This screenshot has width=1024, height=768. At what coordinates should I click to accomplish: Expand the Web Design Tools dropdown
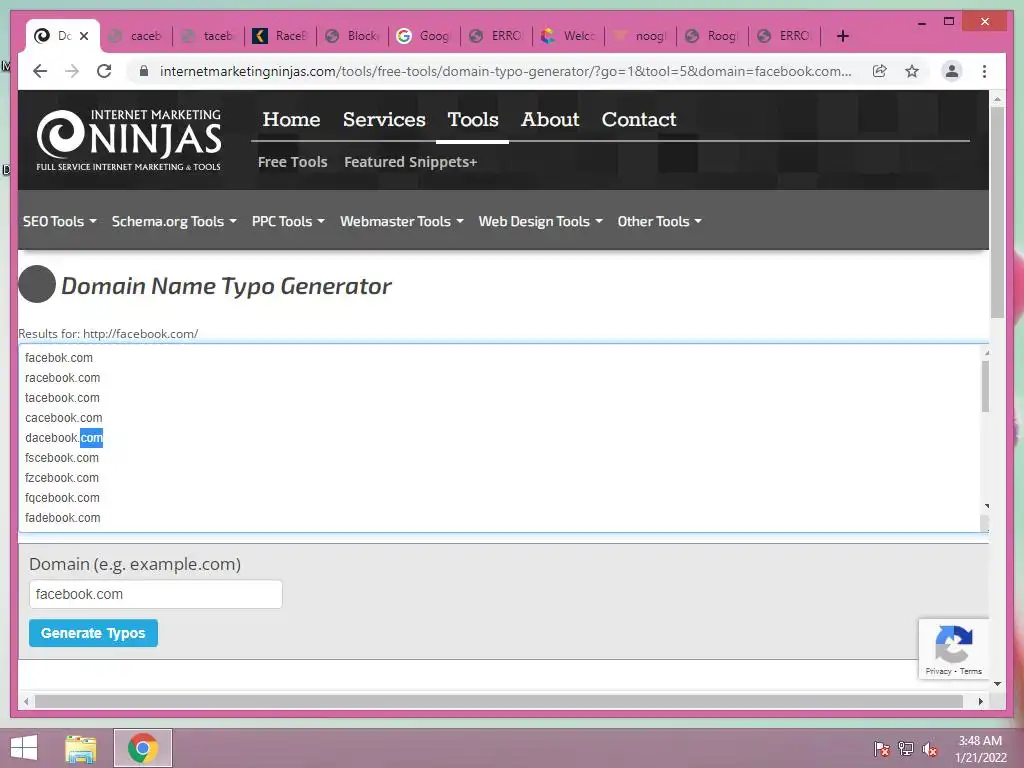point(540,221)
